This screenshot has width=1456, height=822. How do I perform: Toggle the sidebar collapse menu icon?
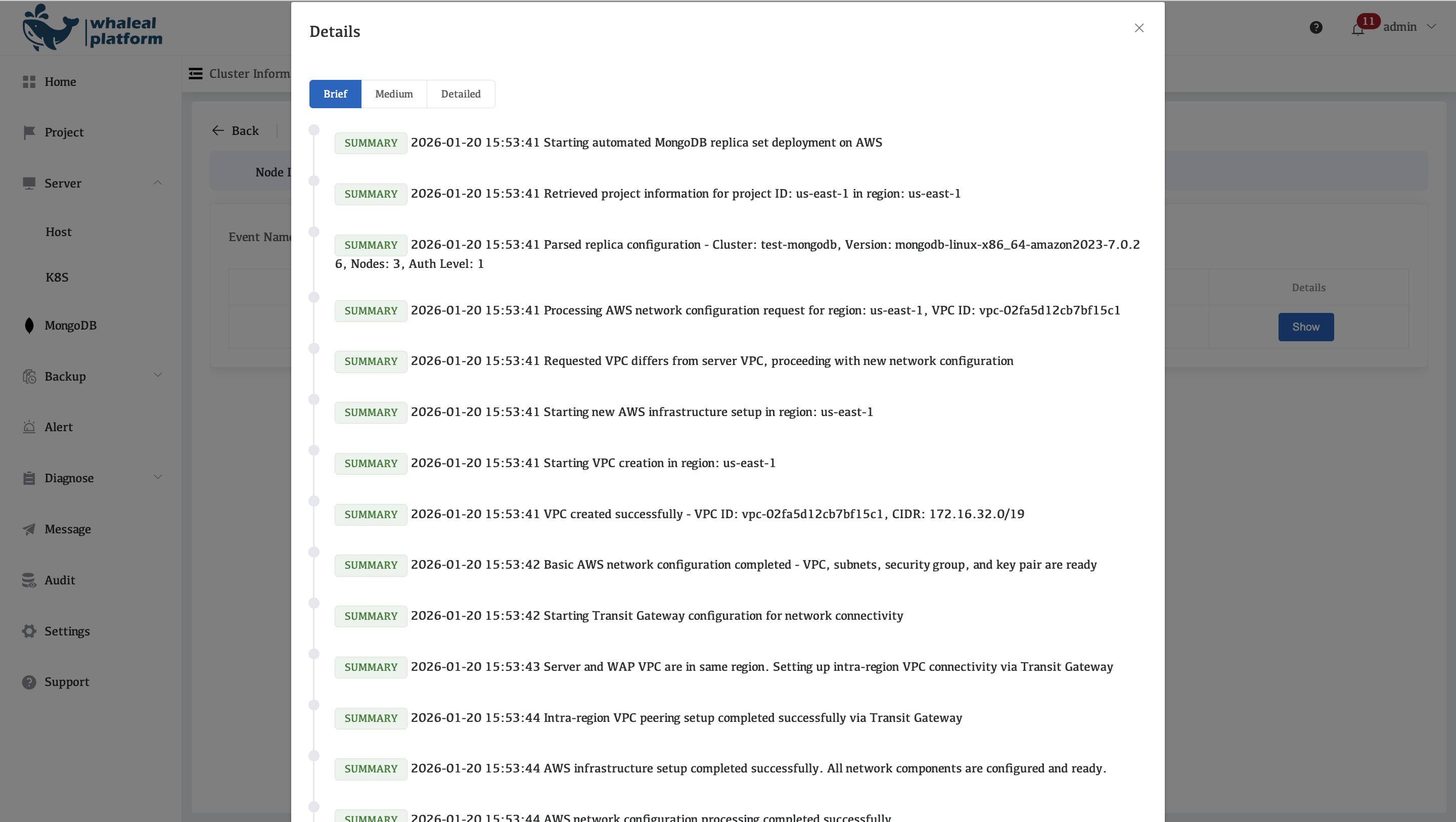(196, 74)
